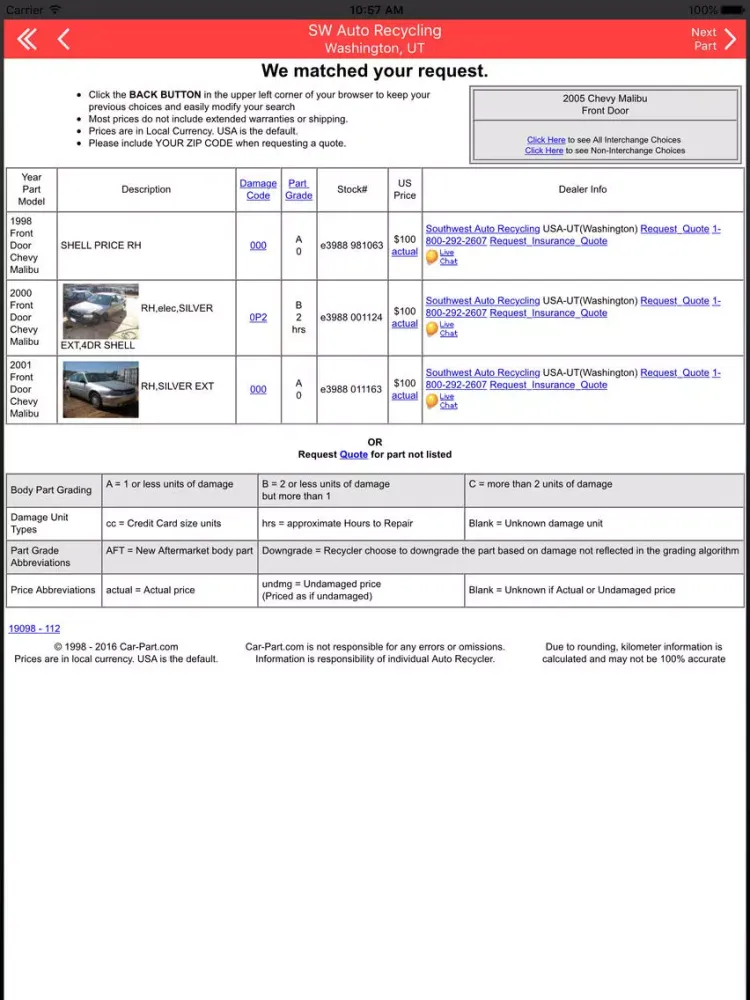
Task: Select the SHELL PRICE RH description text
Action: point(101,246)
